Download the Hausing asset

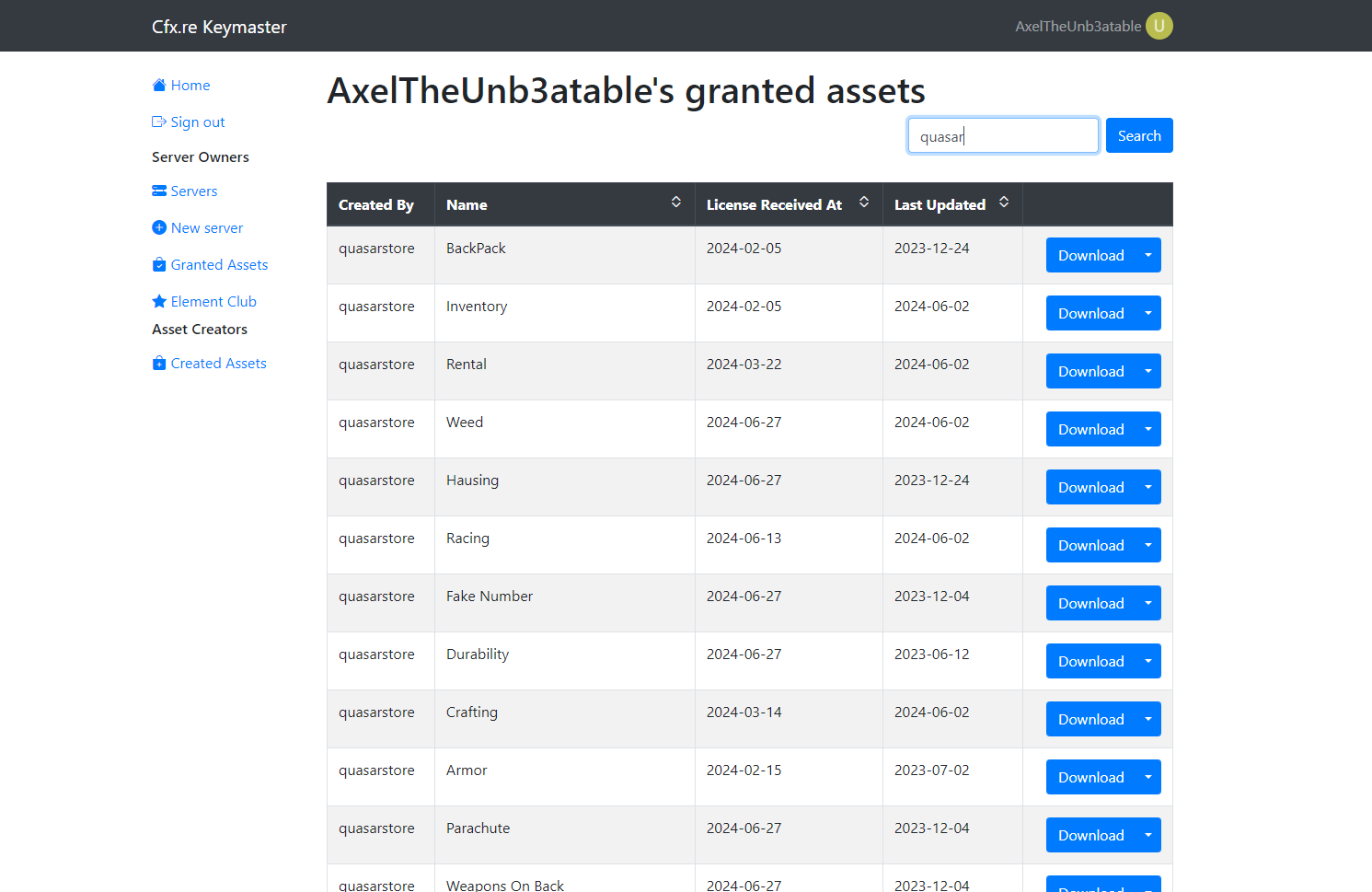[x=1091, y=487]
